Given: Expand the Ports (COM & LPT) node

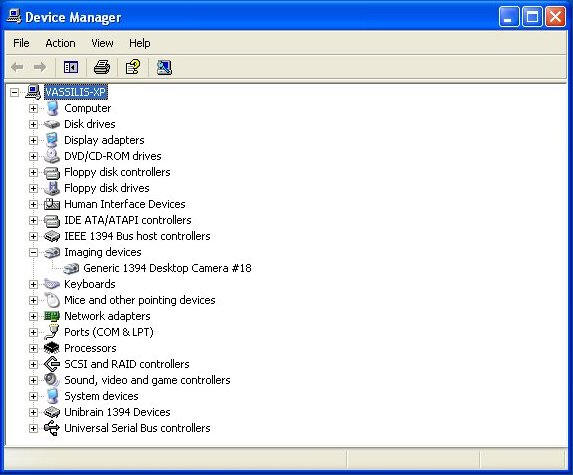Looking at the screenshot, I should [x=33, y=332].
